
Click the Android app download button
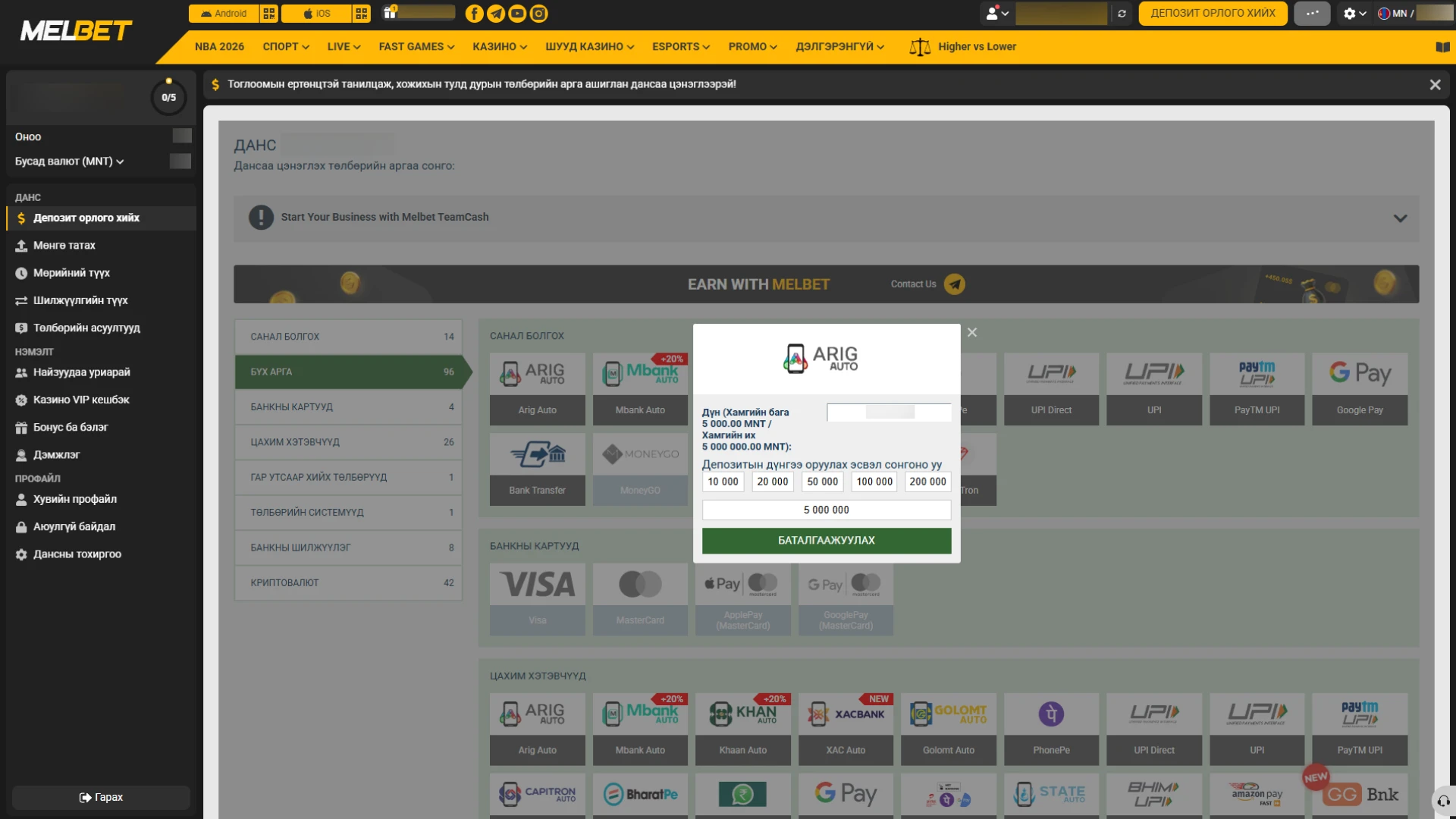[224, 14]
